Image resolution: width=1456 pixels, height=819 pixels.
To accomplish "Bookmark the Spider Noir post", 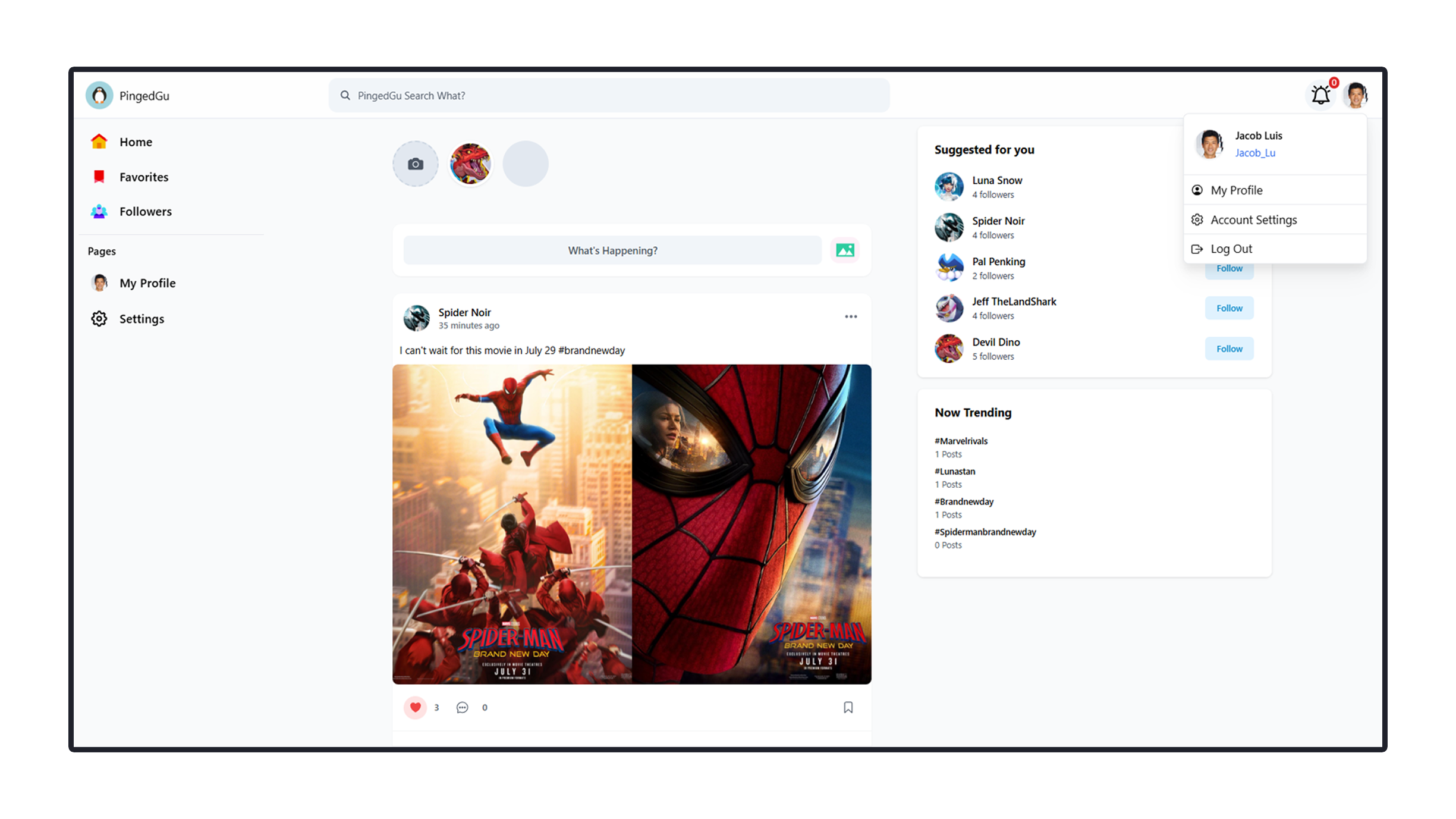I will [x=848, y=707].
